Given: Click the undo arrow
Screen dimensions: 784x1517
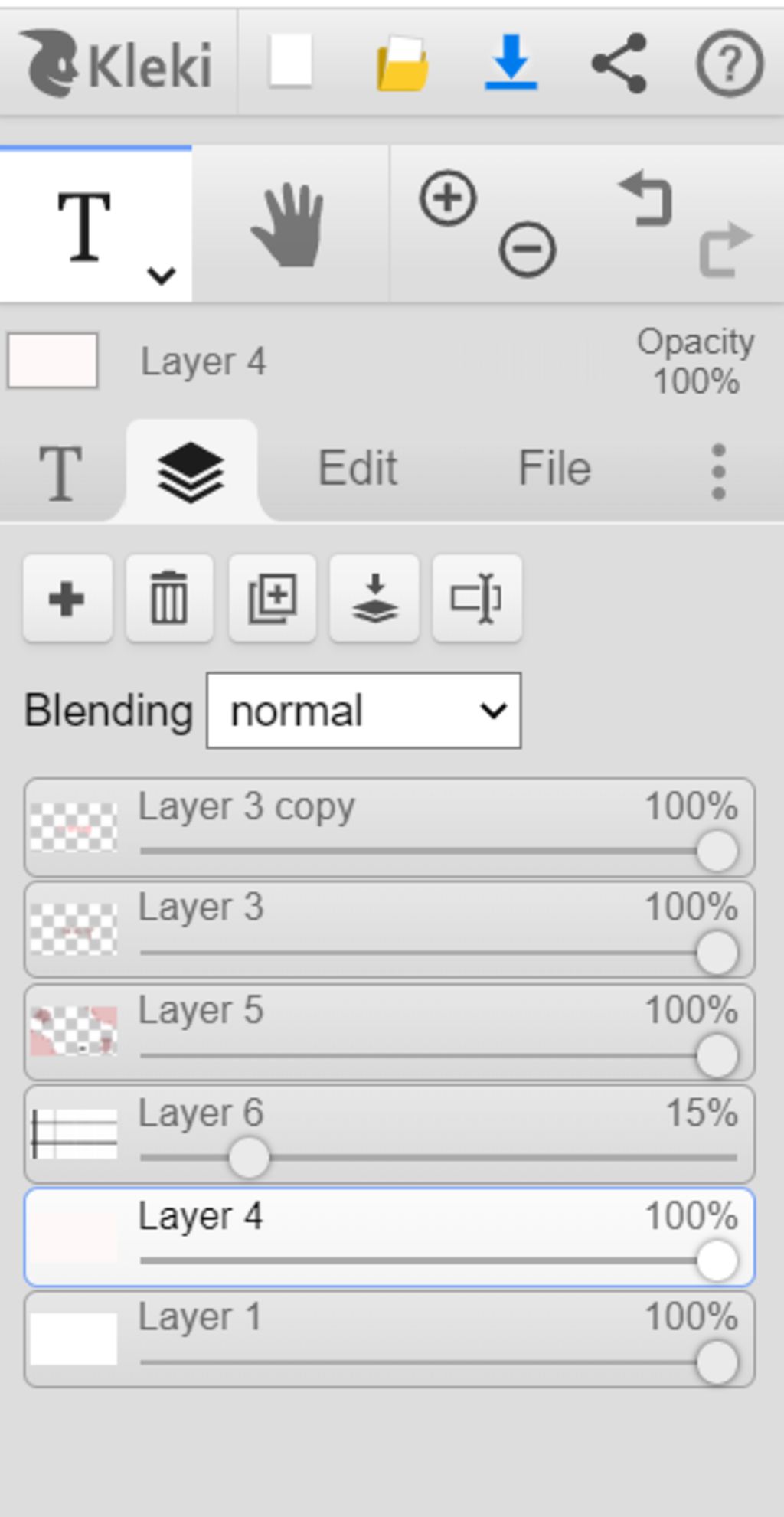Looking at the screenshot, I should pyautogui.click(x=646, y=198).
